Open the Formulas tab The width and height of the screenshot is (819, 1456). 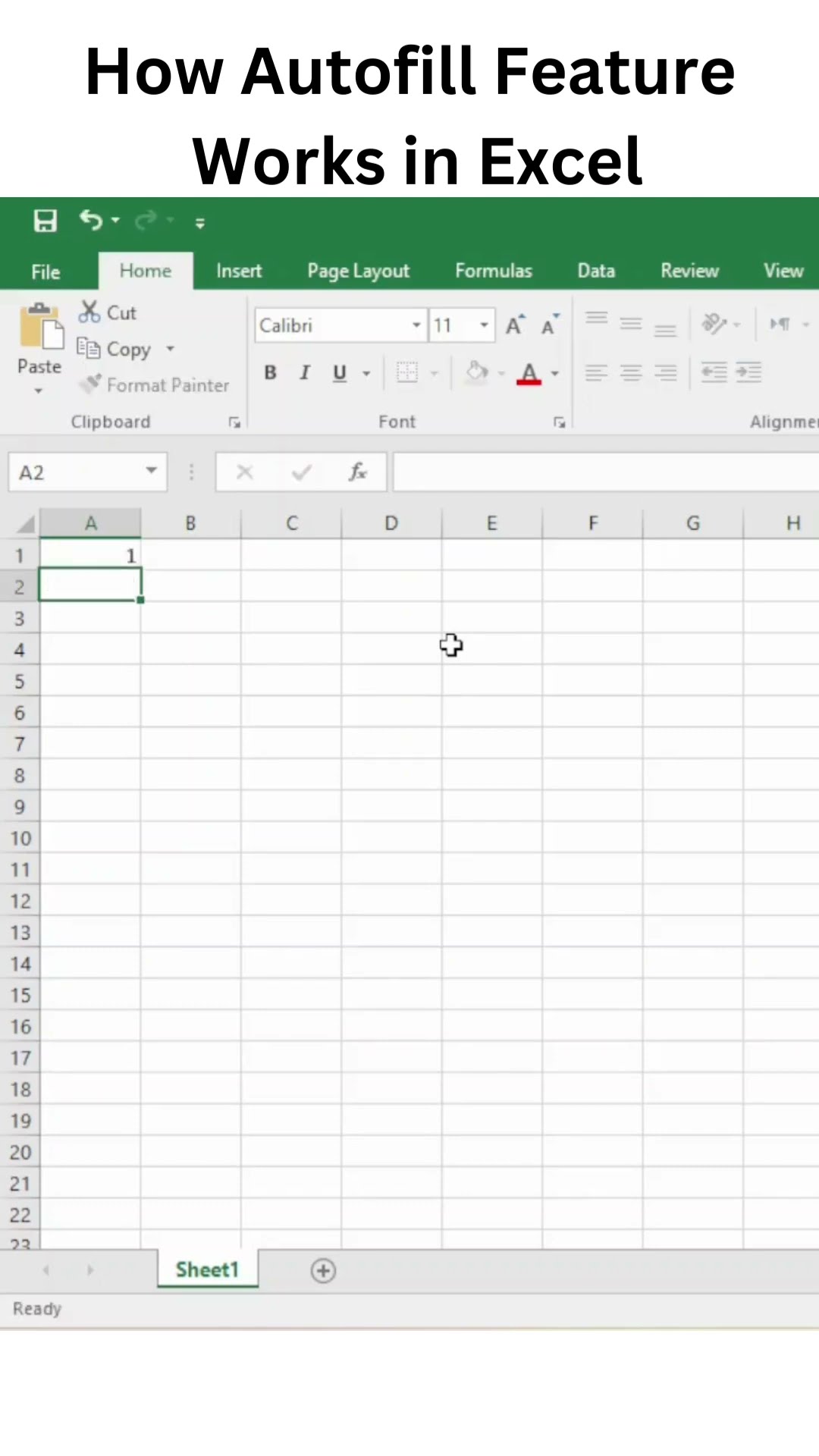494,271
